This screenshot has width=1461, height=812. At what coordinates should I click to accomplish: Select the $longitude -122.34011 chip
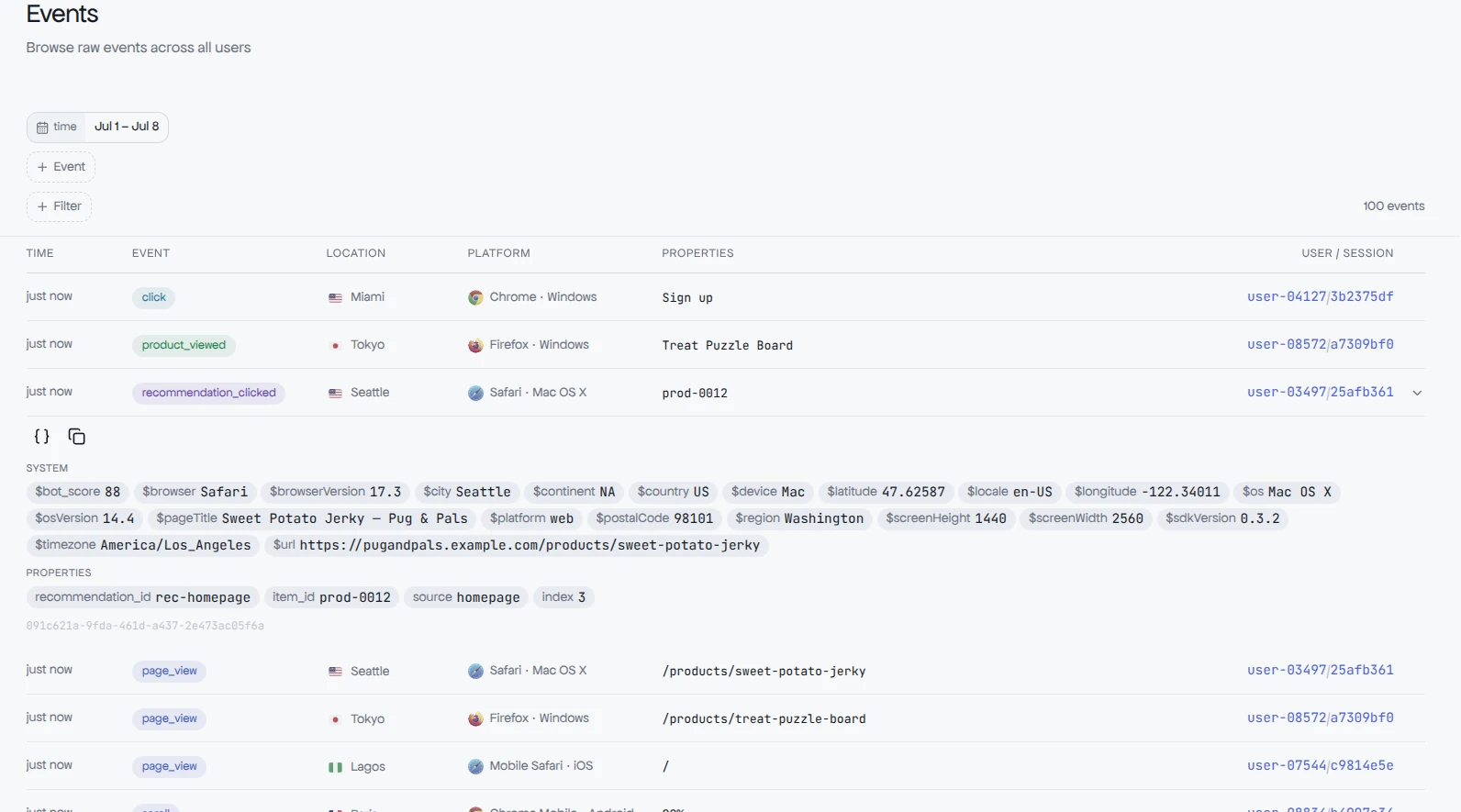1147,492
